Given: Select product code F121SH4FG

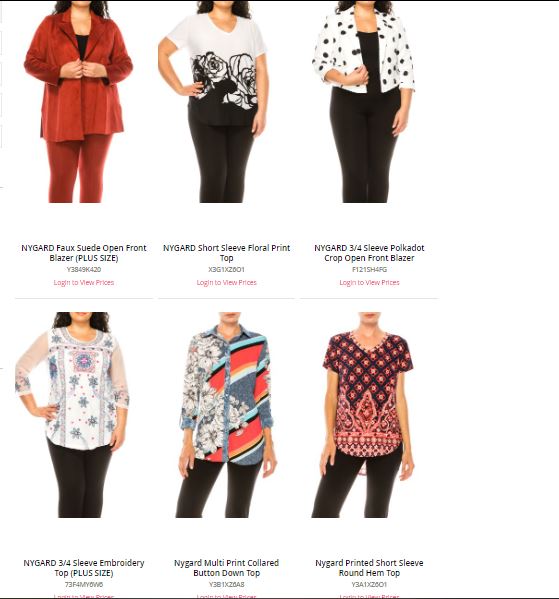Looking at the screenshot, I should 369,270.
